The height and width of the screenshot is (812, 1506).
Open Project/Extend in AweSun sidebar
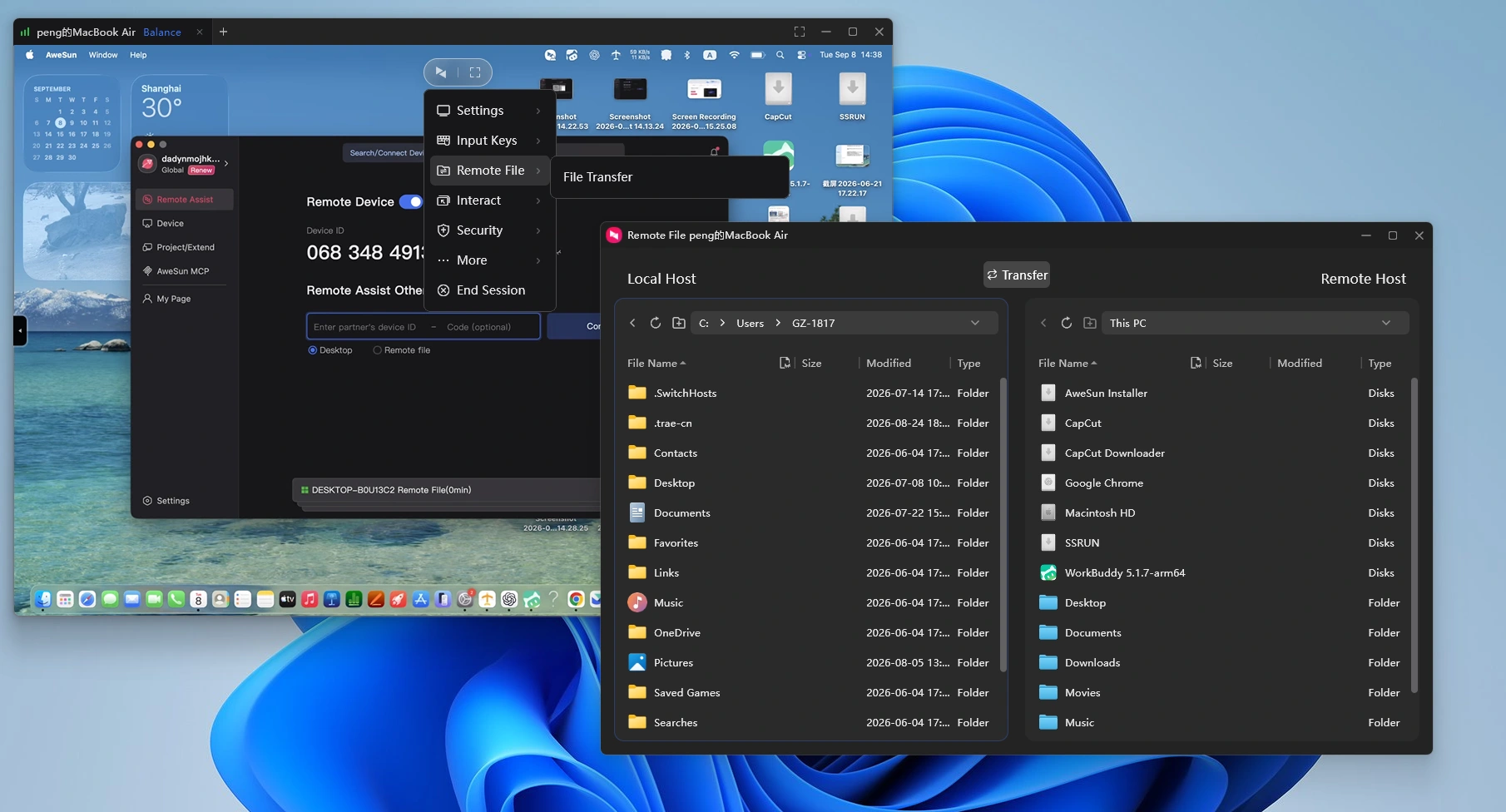[185, 247]
